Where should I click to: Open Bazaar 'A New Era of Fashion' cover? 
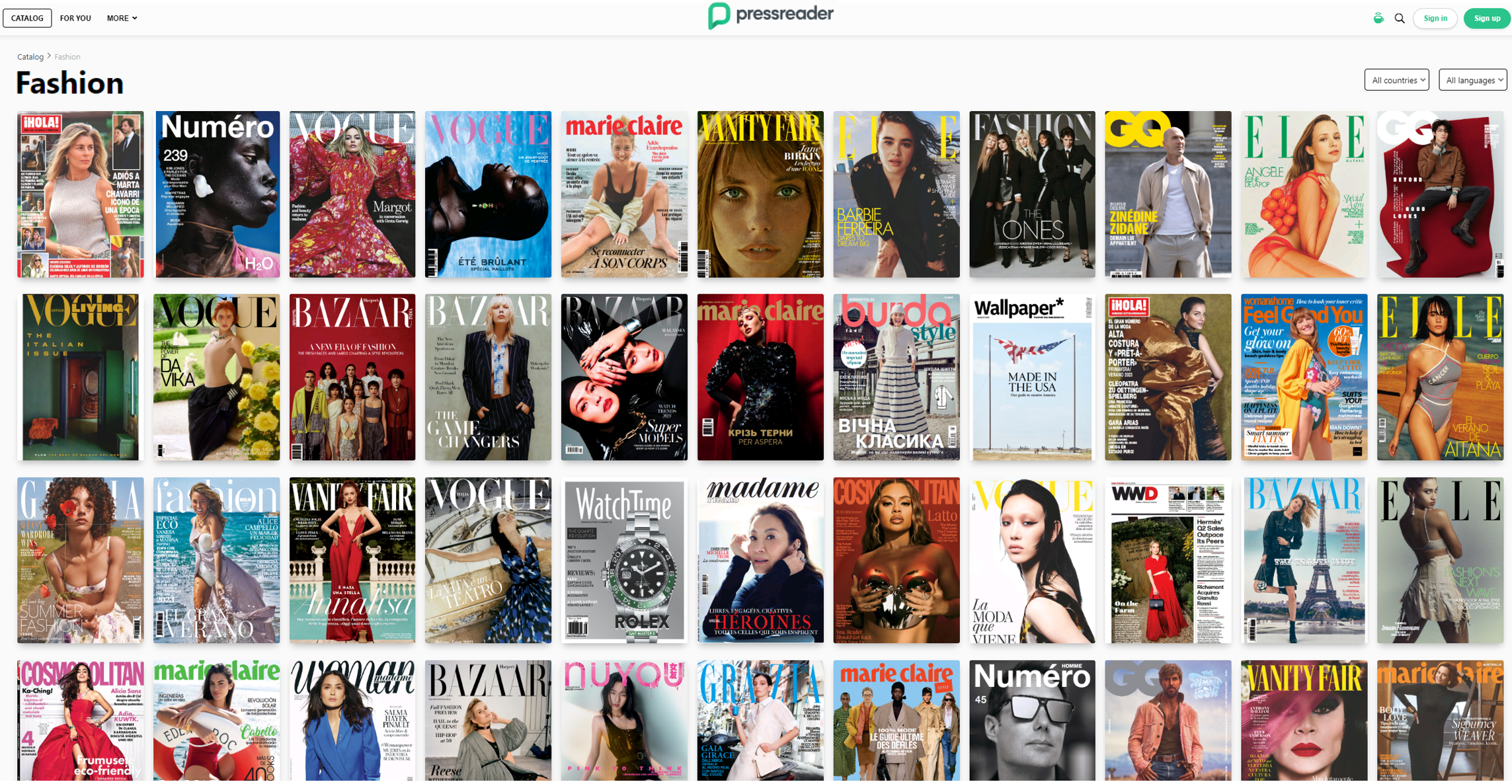pyautogui.click(x=352, y=377)
